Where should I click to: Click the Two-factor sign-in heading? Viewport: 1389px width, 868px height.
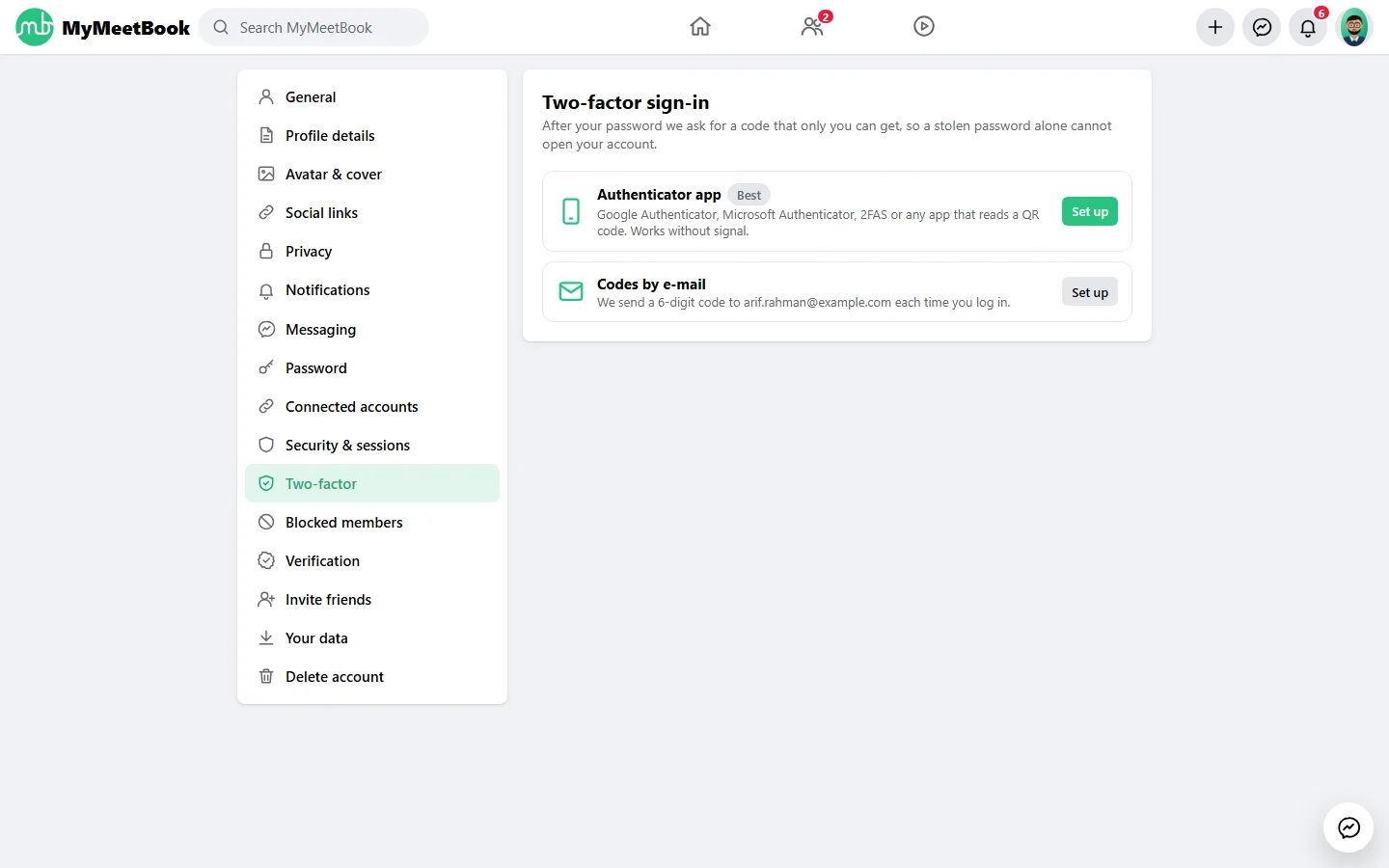coord(626,102)
